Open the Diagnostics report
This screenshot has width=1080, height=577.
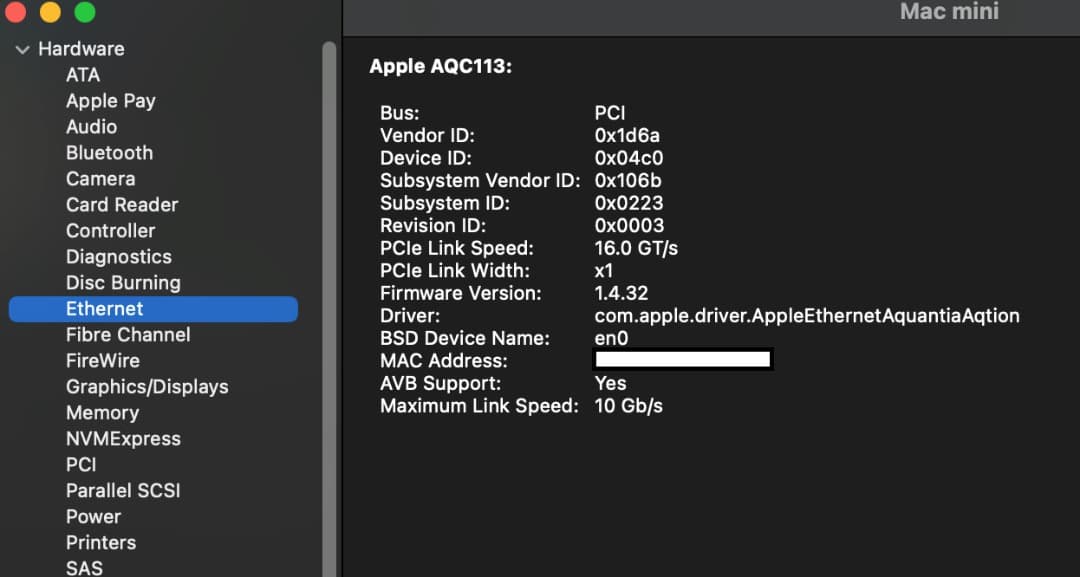(118, 256)
